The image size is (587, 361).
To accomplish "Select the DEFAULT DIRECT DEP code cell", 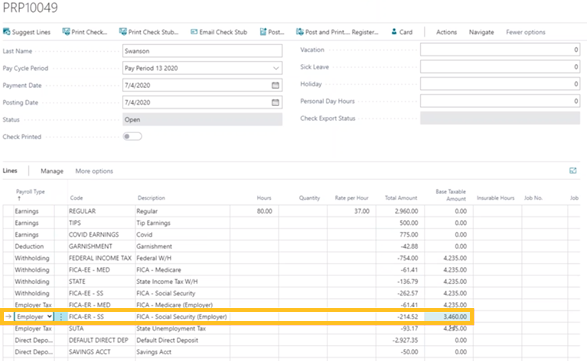I will pos(102,340).
